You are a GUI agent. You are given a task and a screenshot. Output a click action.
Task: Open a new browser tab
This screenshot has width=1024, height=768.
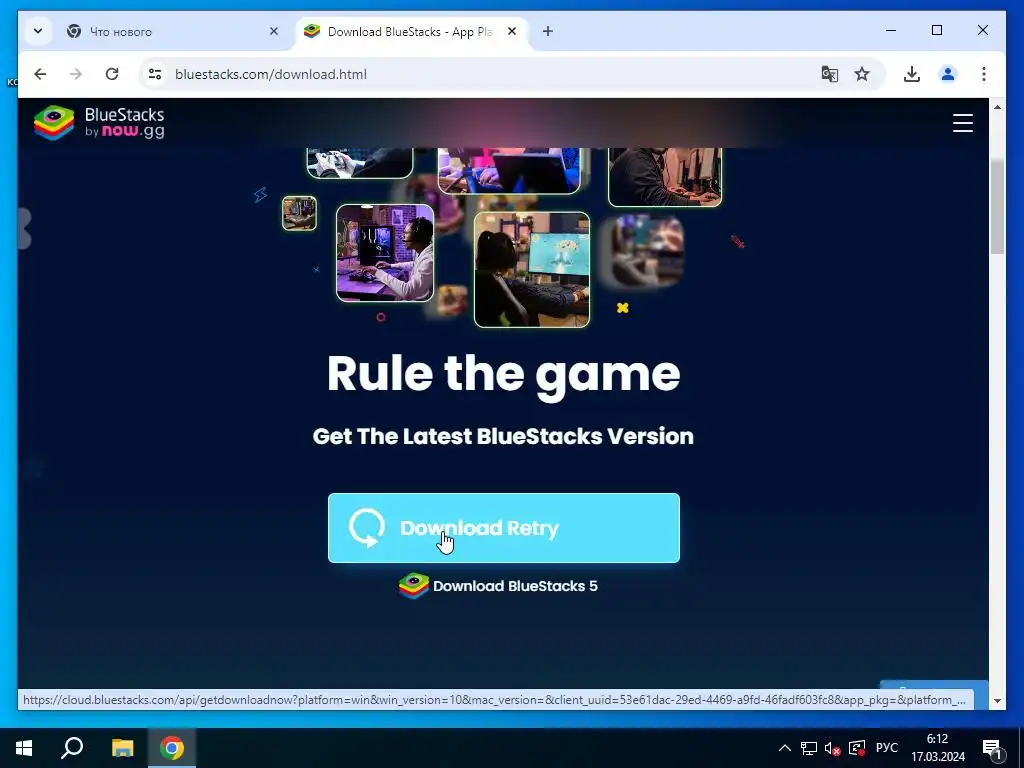547,31
